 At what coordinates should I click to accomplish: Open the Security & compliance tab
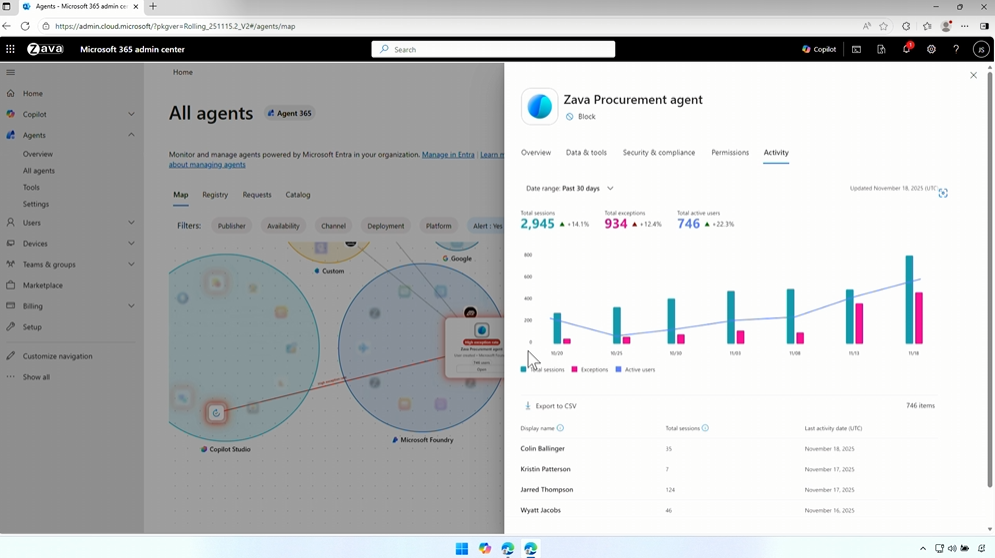click(658, 153)
